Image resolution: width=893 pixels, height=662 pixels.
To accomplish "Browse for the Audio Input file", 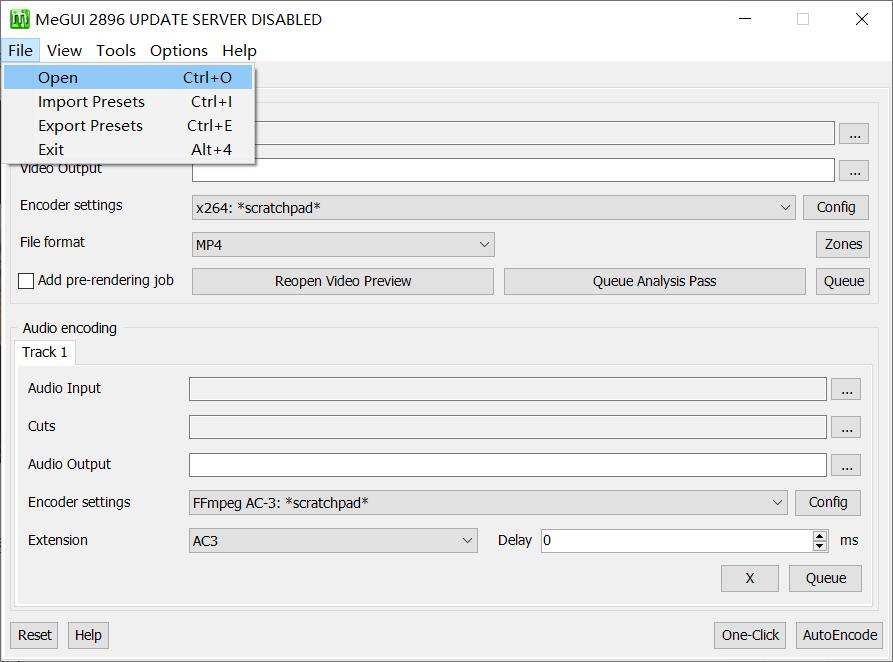I will point(846,389).
